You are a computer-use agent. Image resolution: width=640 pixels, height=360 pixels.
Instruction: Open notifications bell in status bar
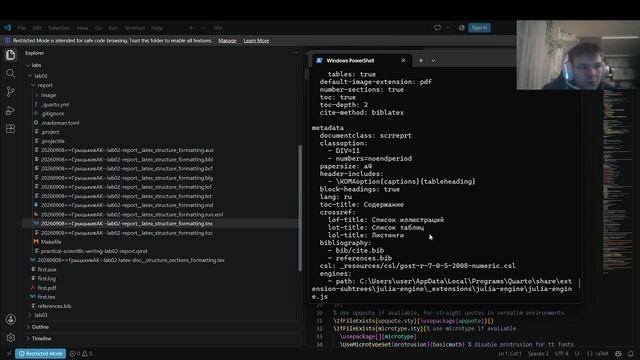[x=631, y=353]
